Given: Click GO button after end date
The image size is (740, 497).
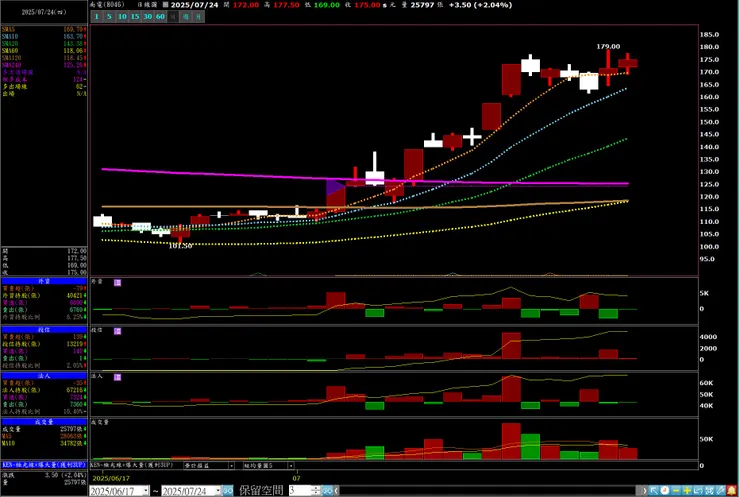Looking at the screenshot, I should pos(227,491).
